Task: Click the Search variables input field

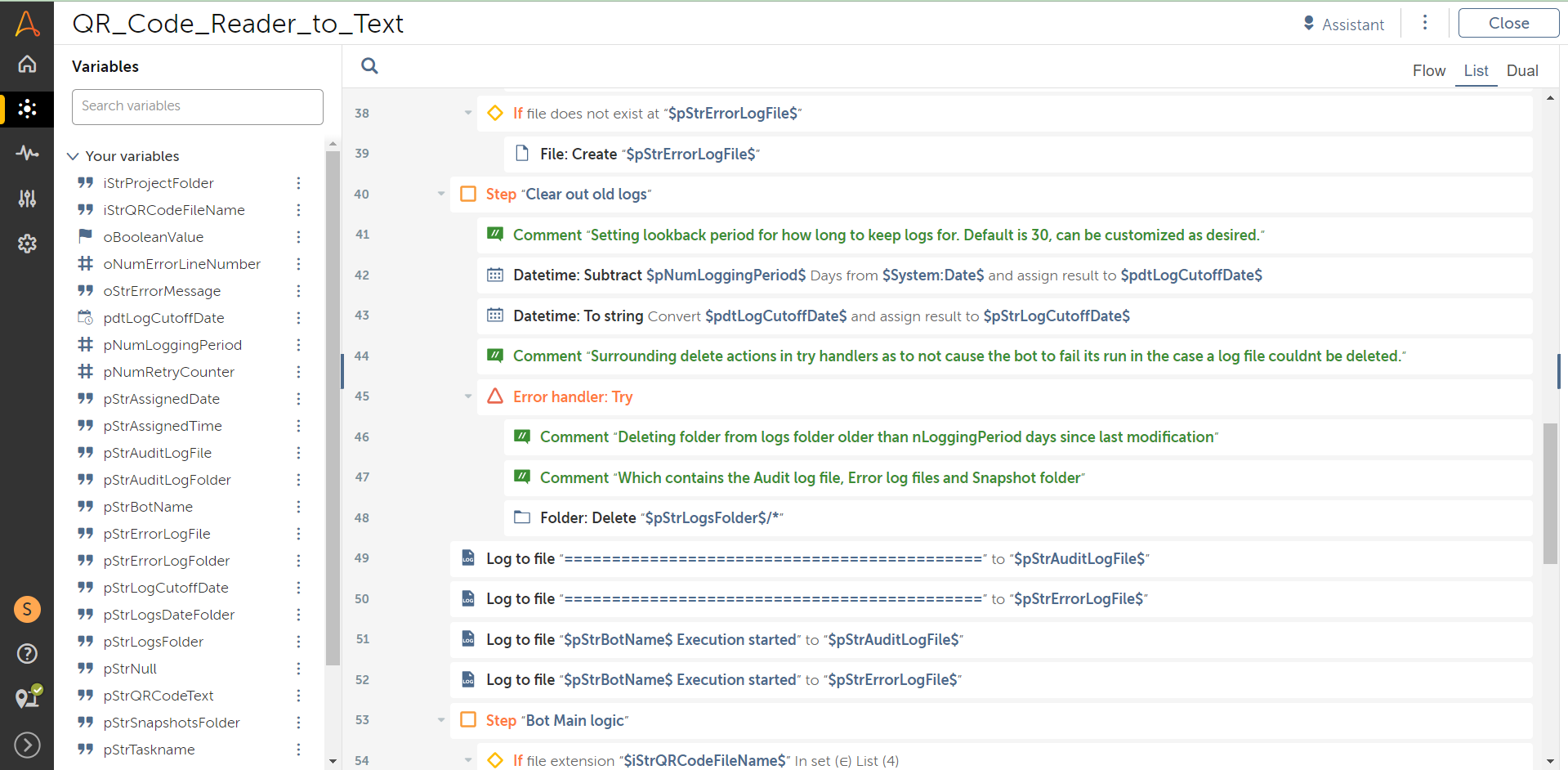Action: (x=198, y=106)
